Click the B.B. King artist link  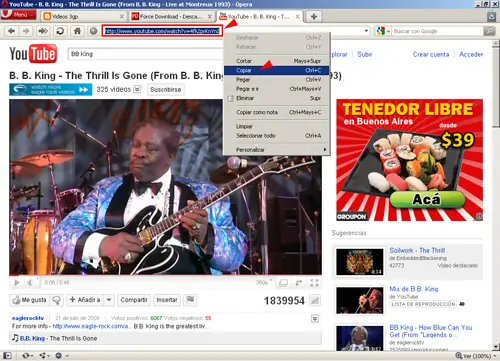pyautogui.click(x=32, y=338)
